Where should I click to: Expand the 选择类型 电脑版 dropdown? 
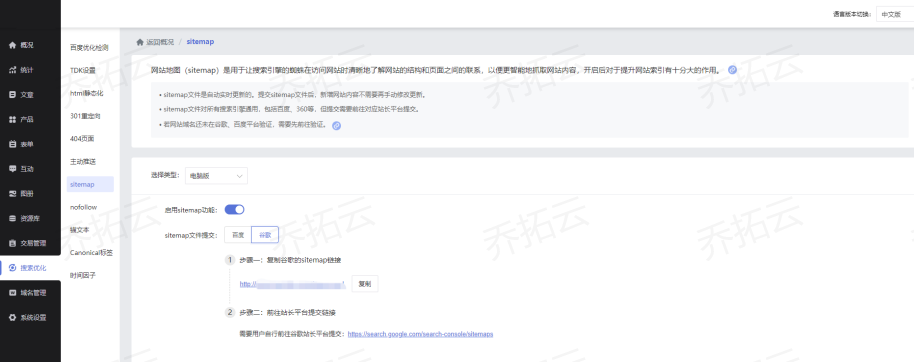tap(216, 175)
